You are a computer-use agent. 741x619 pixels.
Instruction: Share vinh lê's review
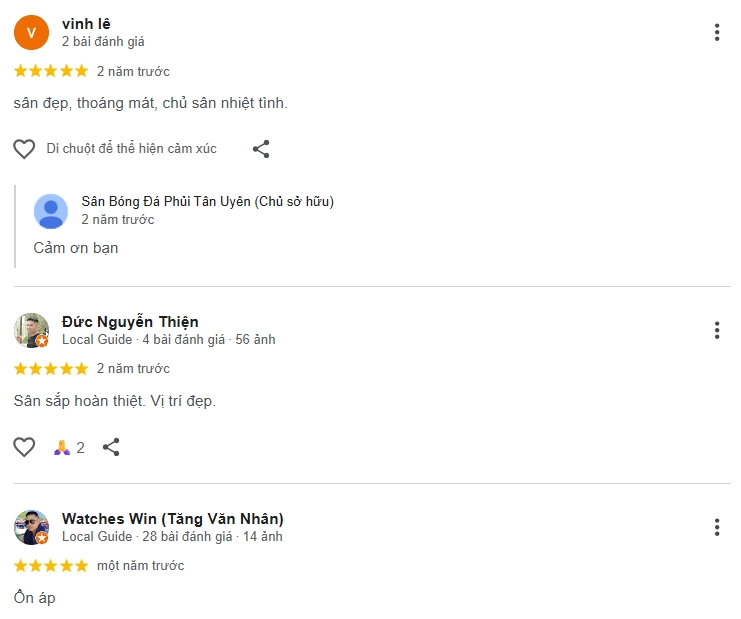click(x=261, y=149)
